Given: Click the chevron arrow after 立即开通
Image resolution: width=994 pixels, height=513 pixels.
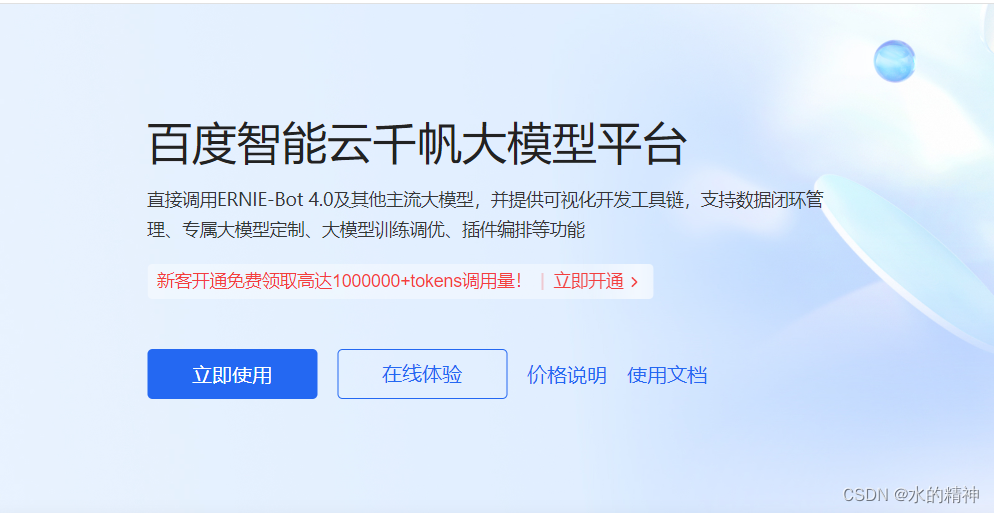Looking at the screenshot, I should pos(635,283).
